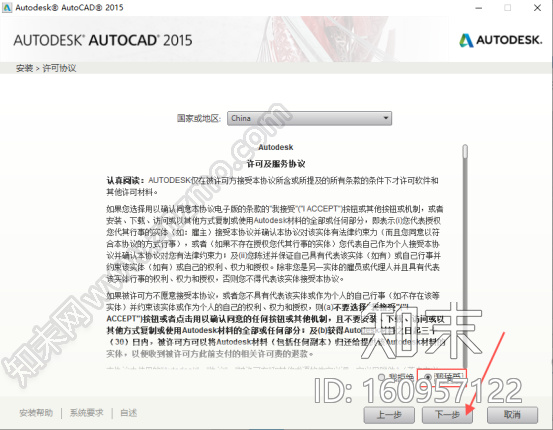Click the Autodesk logo at top right
Screen dimensions: 553x430
(501, 40)
